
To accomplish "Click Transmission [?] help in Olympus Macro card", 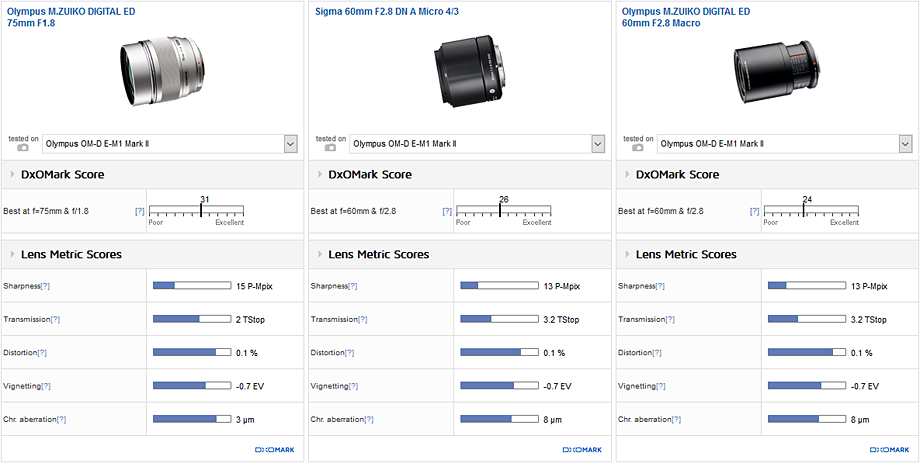I will tap(670, 319).
